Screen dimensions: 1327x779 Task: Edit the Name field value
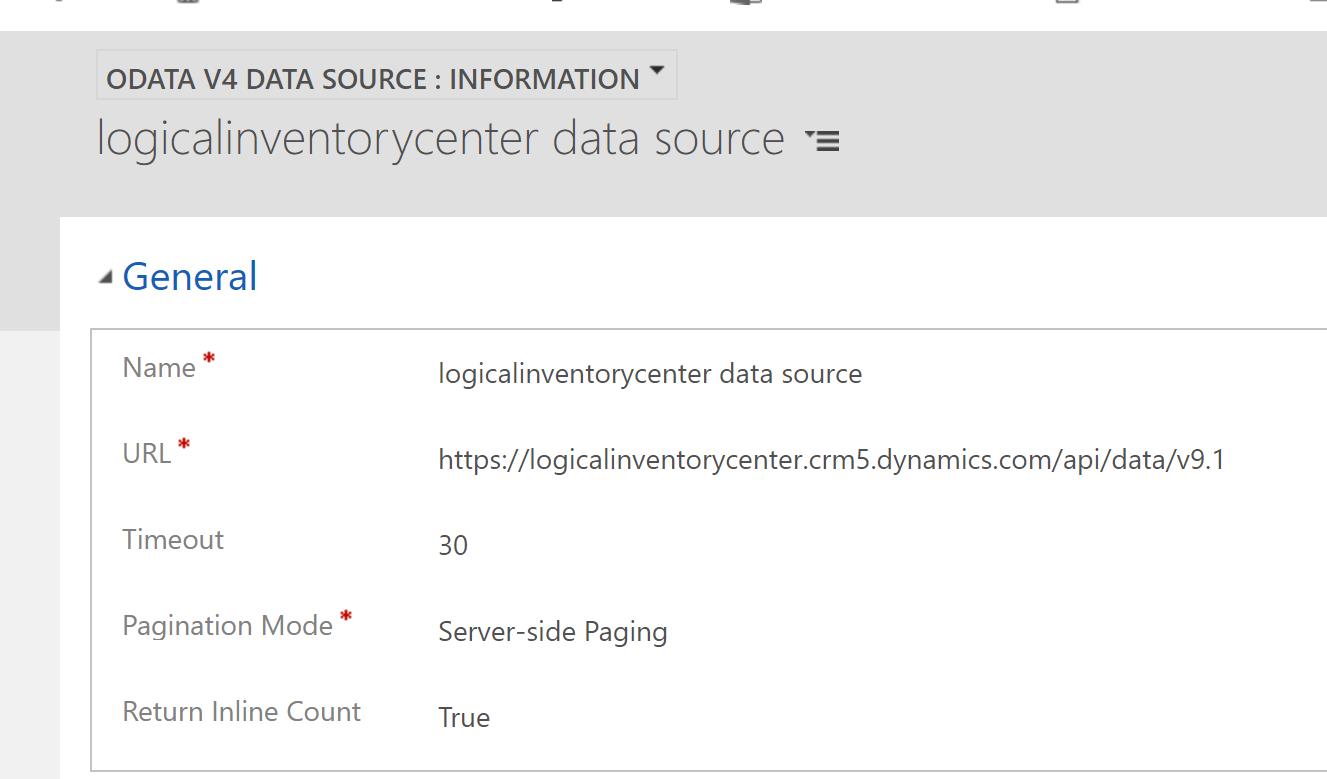[x=650, y=374]
